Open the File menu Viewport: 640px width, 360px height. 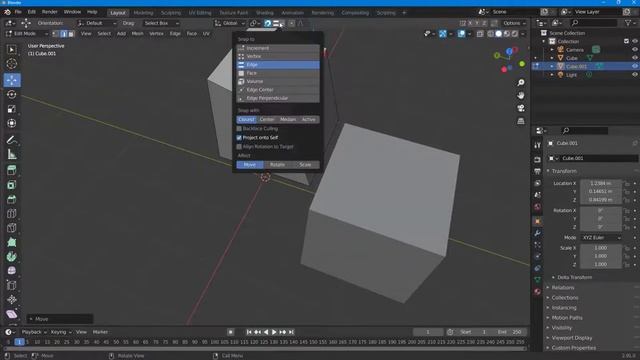pos(18,12)
